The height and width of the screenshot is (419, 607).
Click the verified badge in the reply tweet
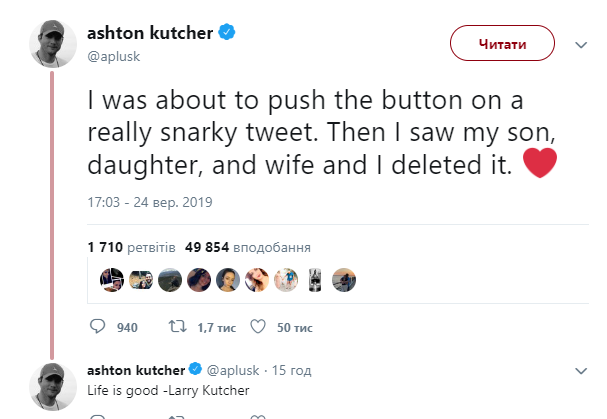[x=197, y=369]
